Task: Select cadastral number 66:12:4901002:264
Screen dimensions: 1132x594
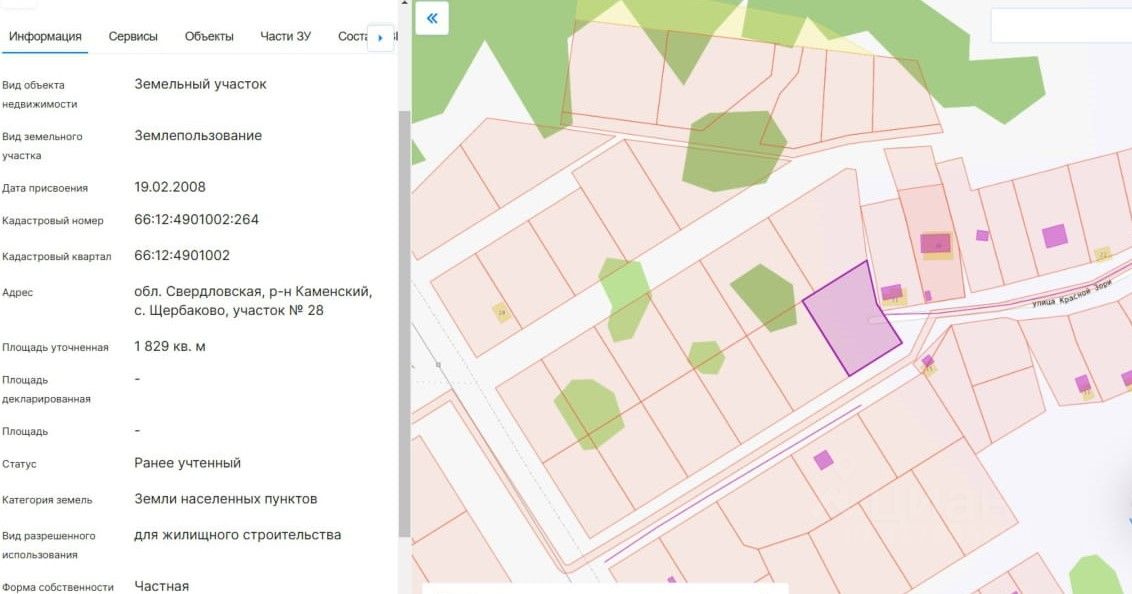Action: tap(196, 219)
